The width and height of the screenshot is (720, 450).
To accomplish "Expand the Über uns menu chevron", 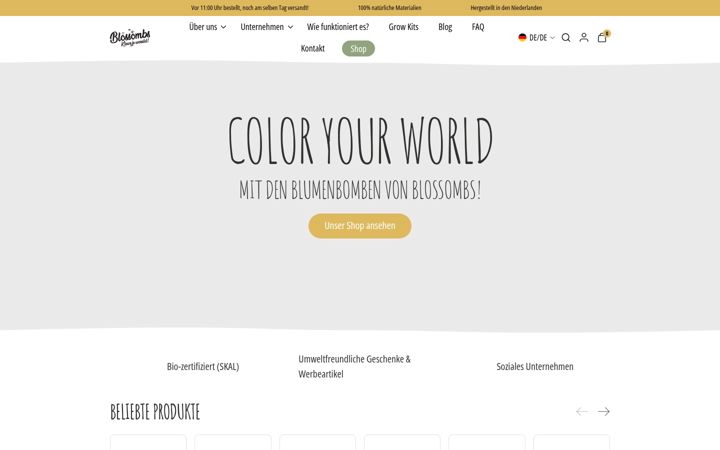I will 224,27.
